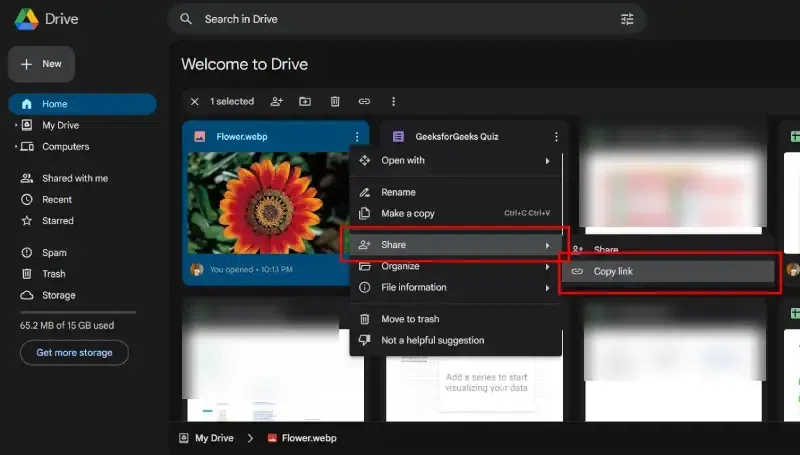Click the share person-add toolbar icon
This screenshot has width=800, height=455.
coord(277,102)
